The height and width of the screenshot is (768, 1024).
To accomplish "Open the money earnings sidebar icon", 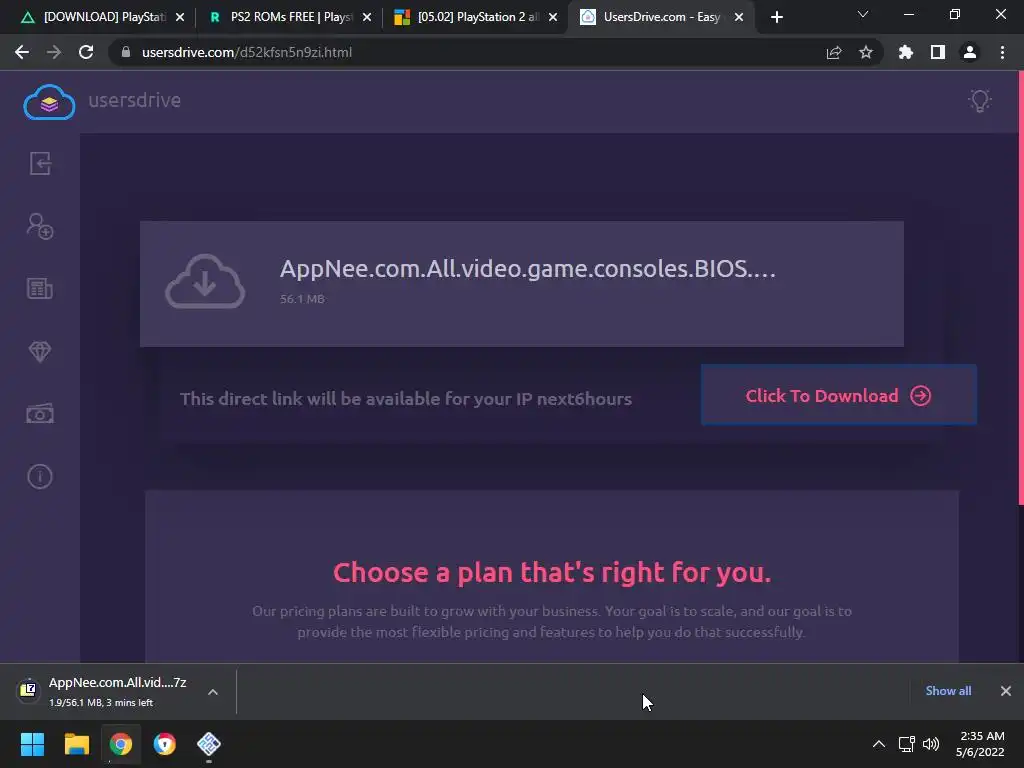I will click(x=40, y=414).
